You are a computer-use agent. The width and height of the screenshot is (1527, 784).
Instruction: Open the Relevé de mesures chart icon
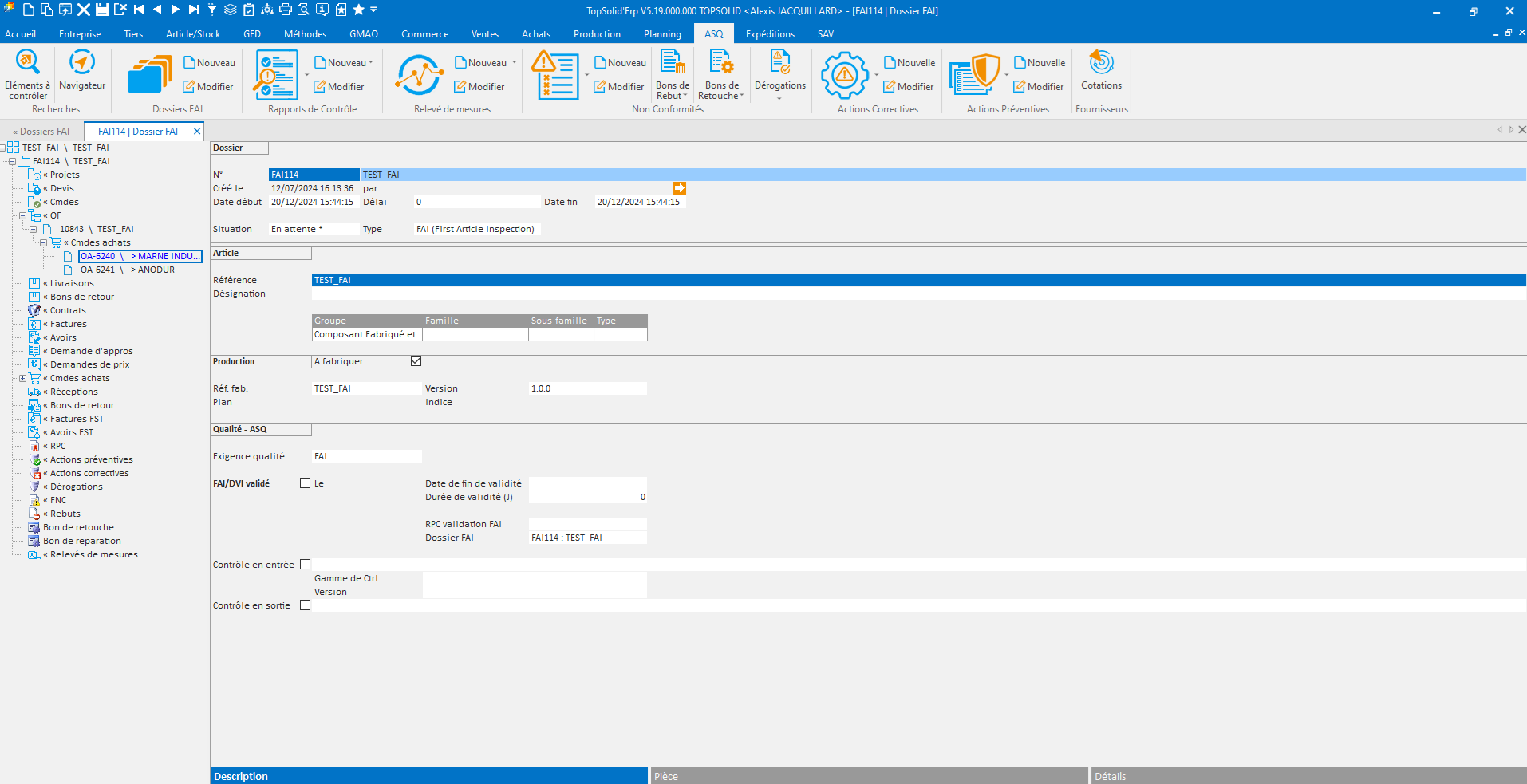(x=420, y=75)
